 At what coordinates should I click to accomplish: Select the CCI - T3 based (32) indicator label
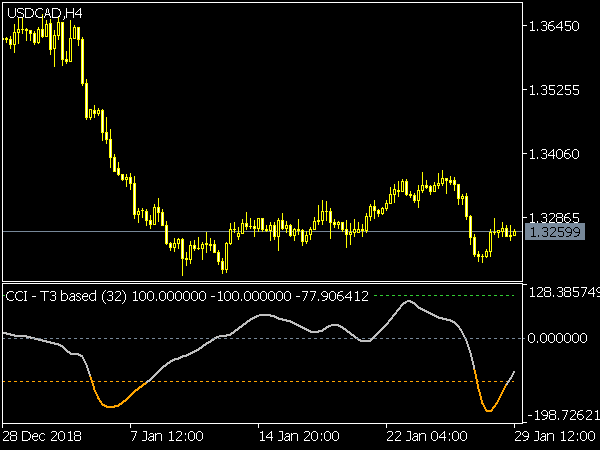tap(66, 296)
